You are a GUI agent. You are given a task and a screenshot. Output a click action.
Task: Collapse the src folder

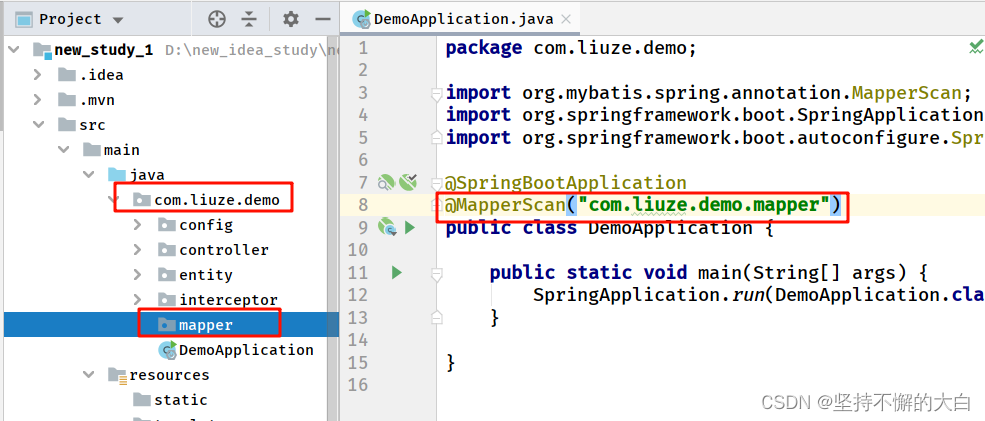click(39, 125)
